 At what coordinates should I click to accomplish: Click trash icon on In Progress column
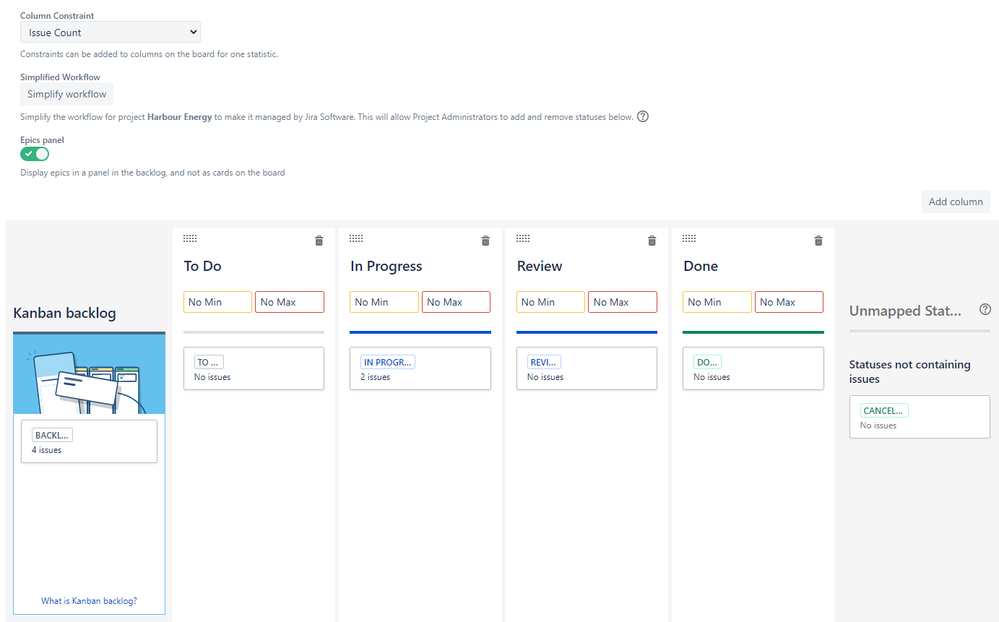(485, 240)
